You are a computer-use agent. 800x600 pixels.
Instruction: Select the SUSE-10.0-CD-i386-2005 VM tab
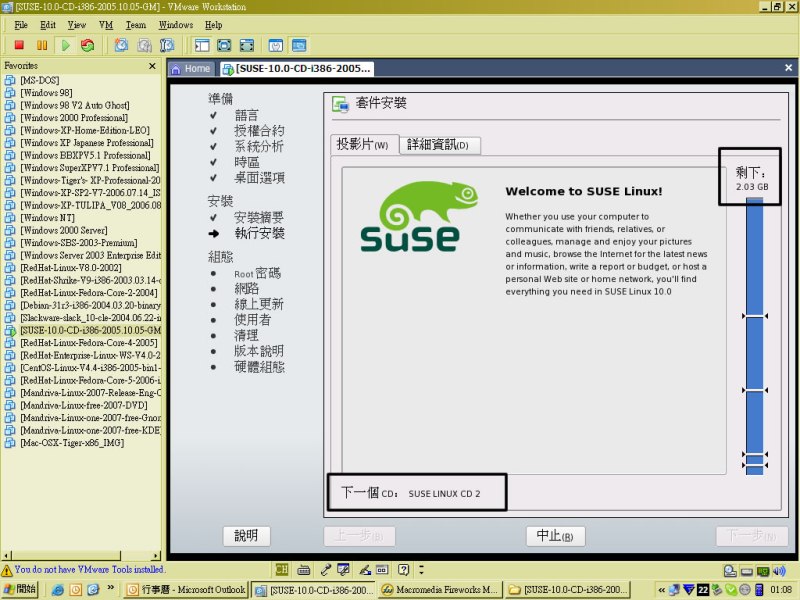coord(297,69)
